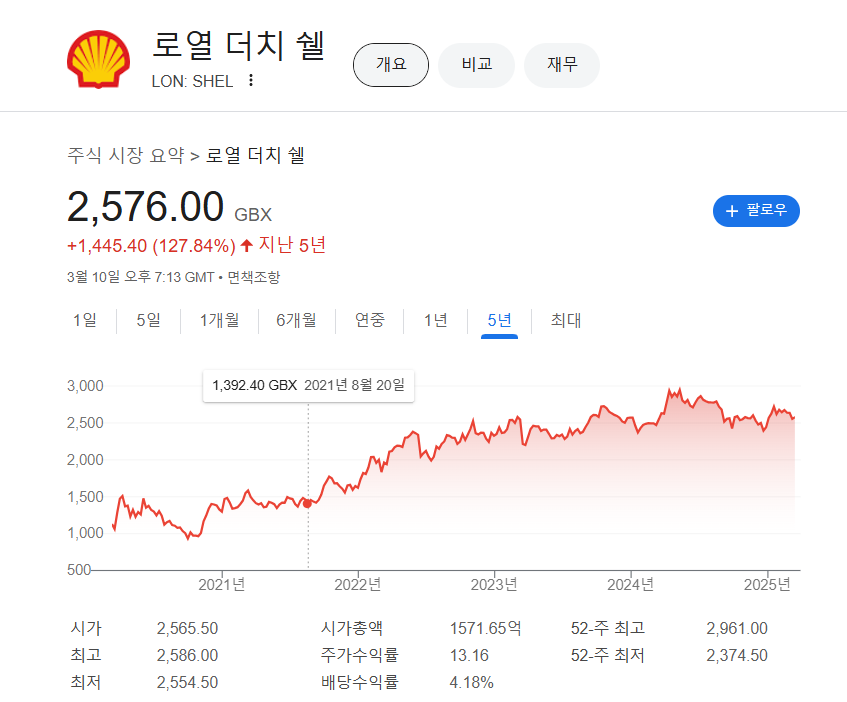Click the 면책조항 disclaimer link
The width and height of the screenshot is (847, 702).
[254, 278]
